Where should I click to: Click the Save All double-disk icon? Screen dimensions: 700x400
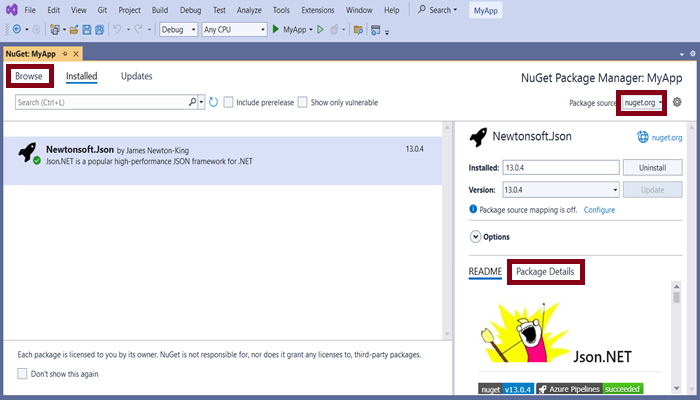pyautogui.click(x=100, y=29)
